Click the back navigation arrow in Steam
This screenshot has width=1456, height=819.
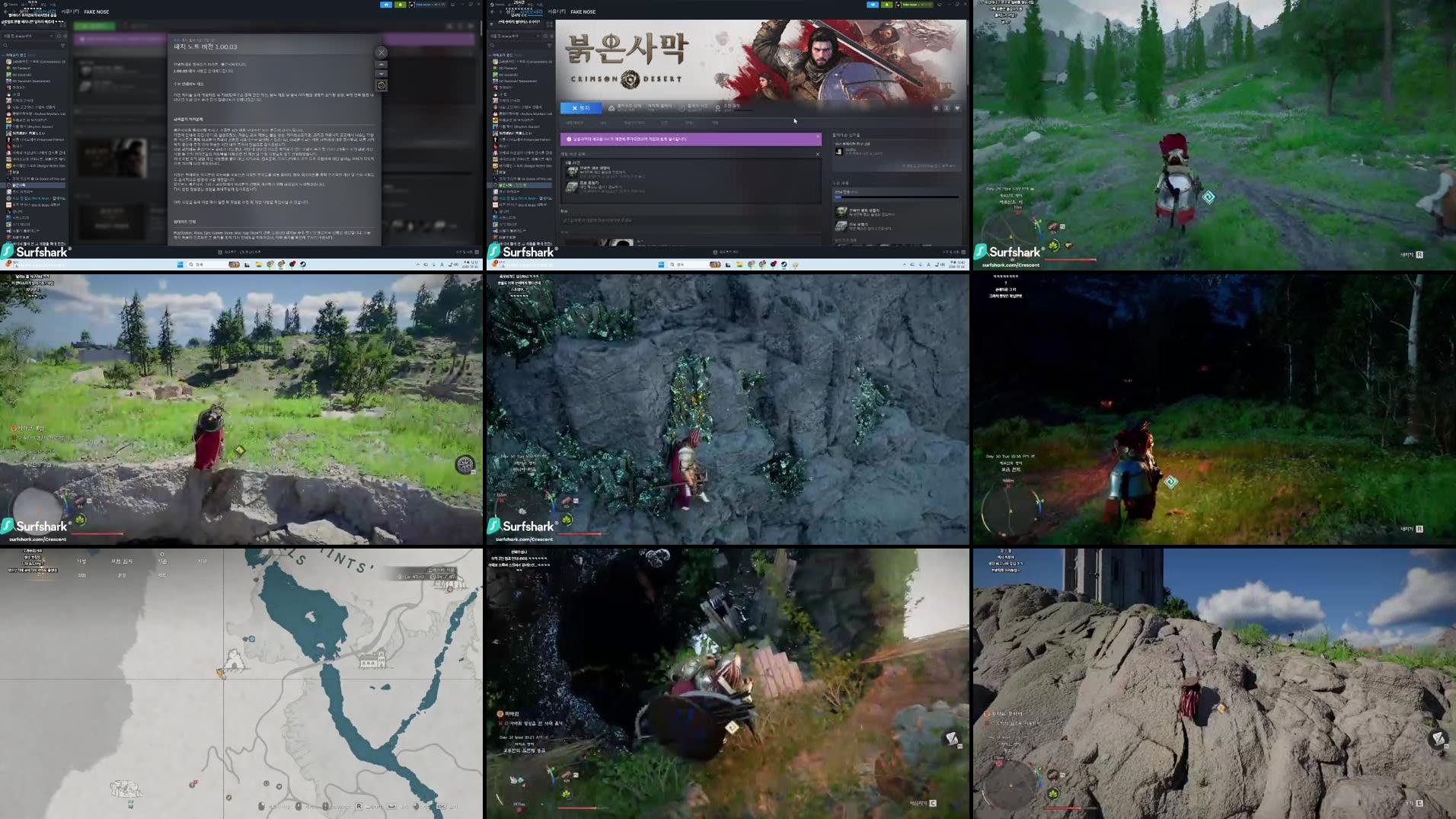(x=490, y=11)
